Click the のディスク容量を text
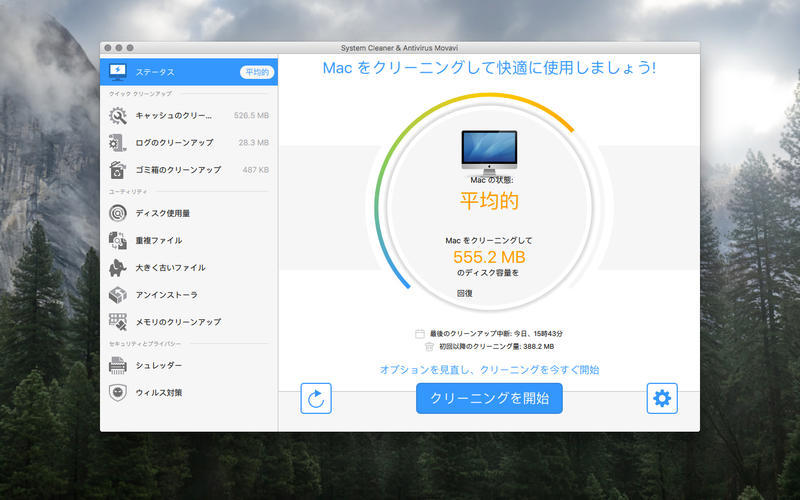Screen dimensions: 800x500 pos(488,273)
